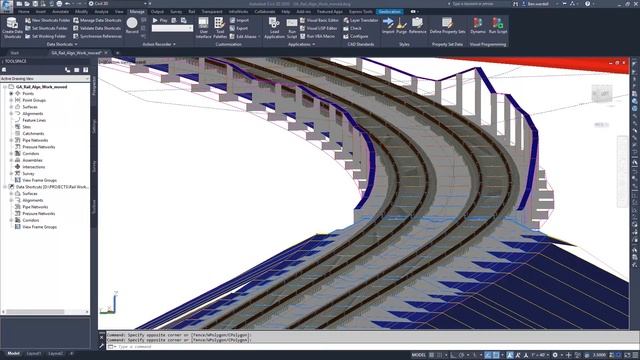Click Import in the Customization panel
The width and height of the screenshot is (640, 360).
[239, 20]
